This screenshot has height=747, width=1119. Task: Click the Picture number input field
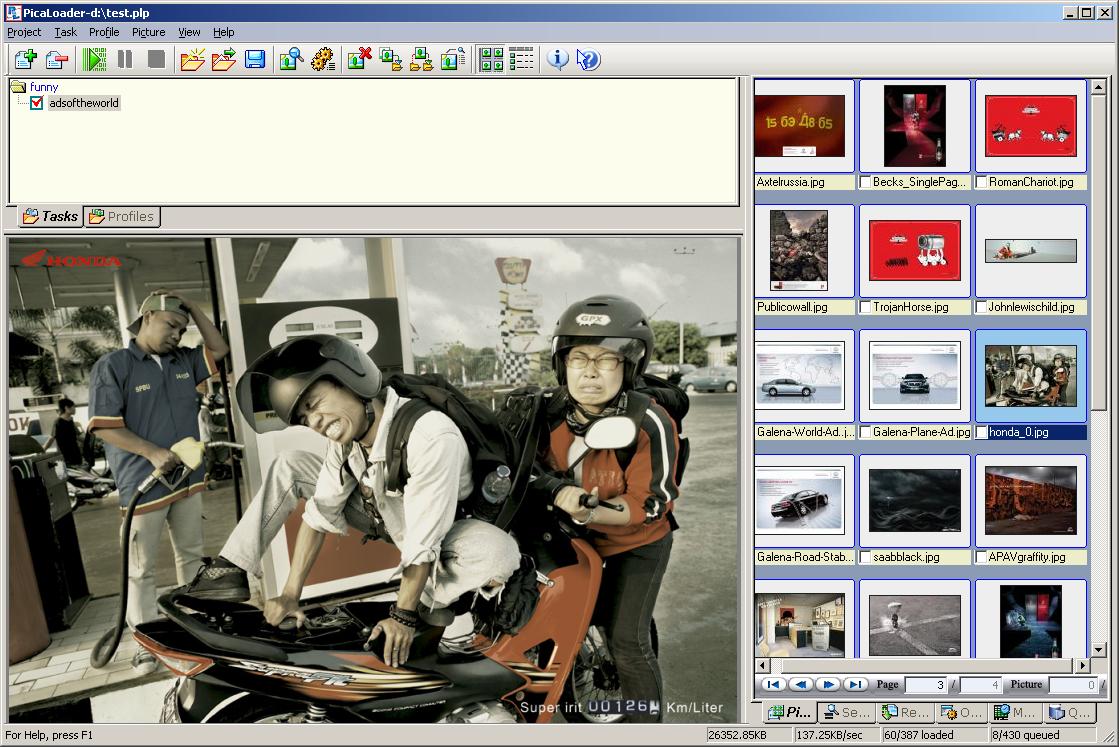point(1073,685)
